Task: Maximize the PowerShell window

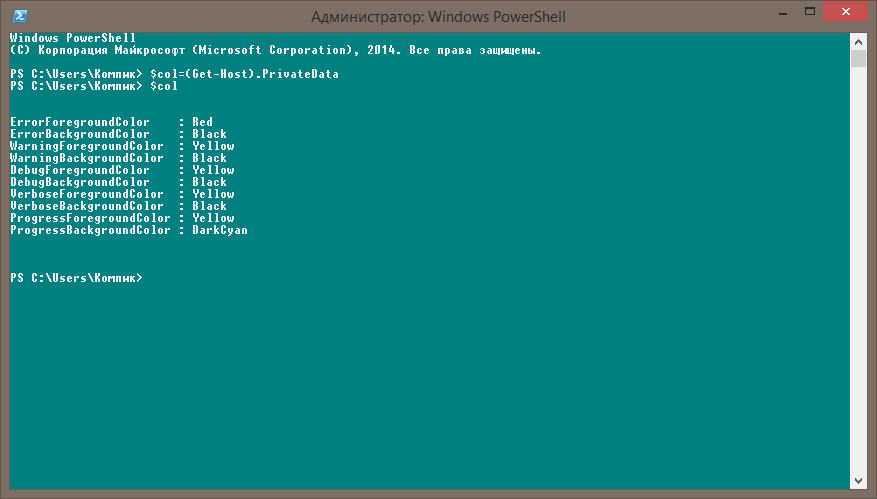Action: click(810, 12)
